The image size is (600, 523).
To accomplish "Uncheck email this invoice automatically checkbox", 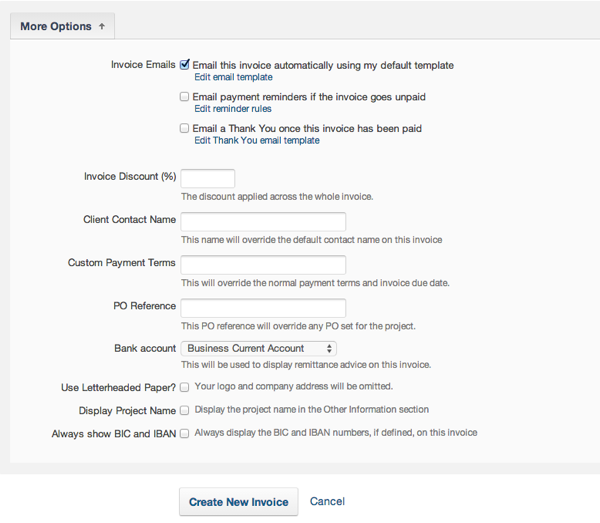I will pos(185,65).
